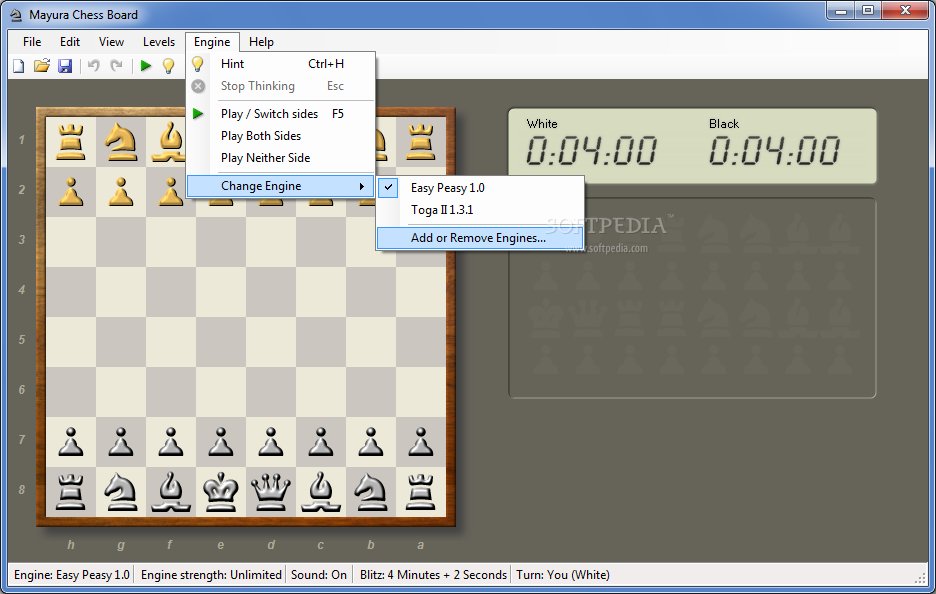Image resolution: width=936 pixels, height=594 pixels.
Task: Choose Hint from the Engine menu
Action: 280,64
